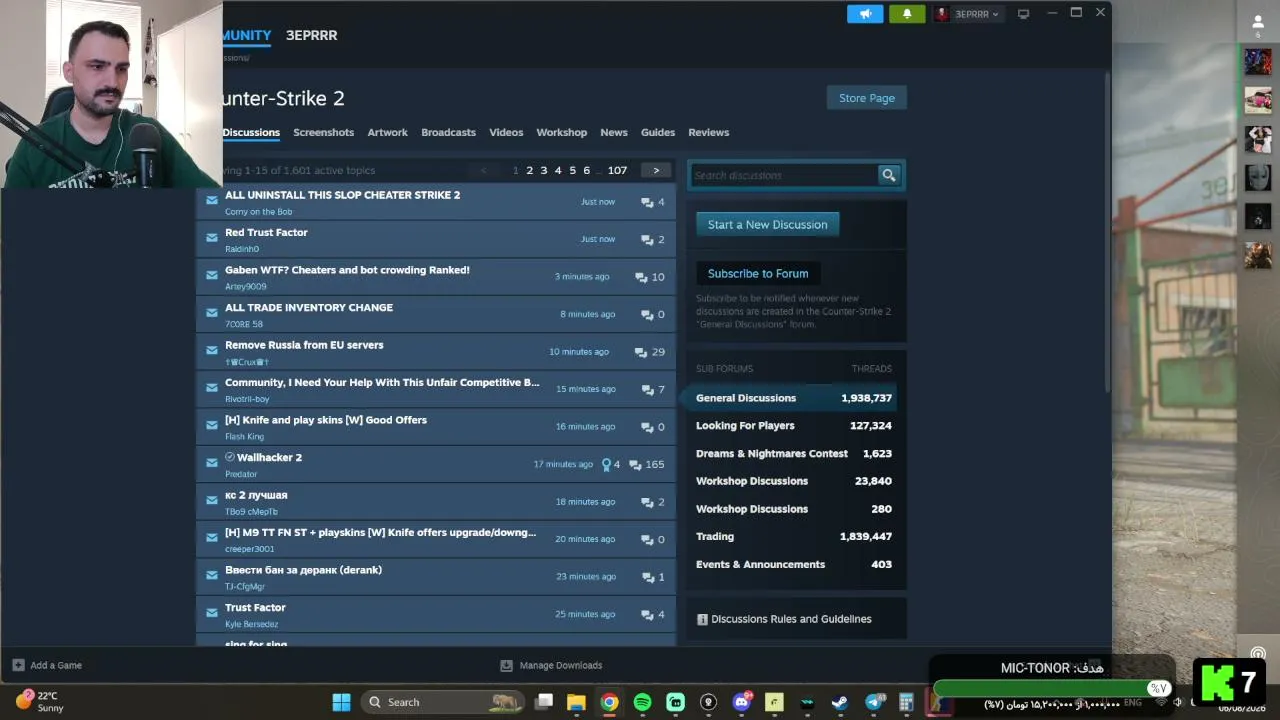Image resolution: width=1280 pixels, height=720 pixels.
Task: Click the taskbar Search box
Action: [442, 702]
